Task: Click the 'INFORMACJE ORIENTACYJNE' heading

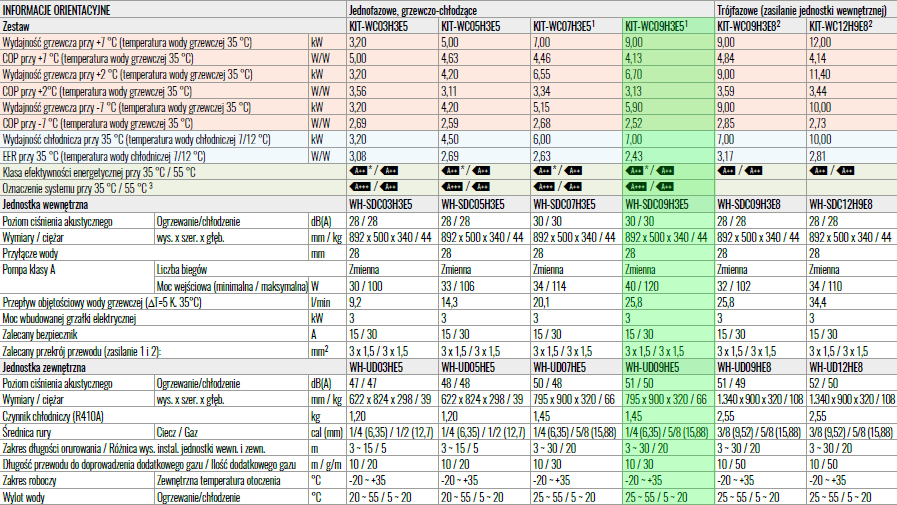Action: [57, 10]
